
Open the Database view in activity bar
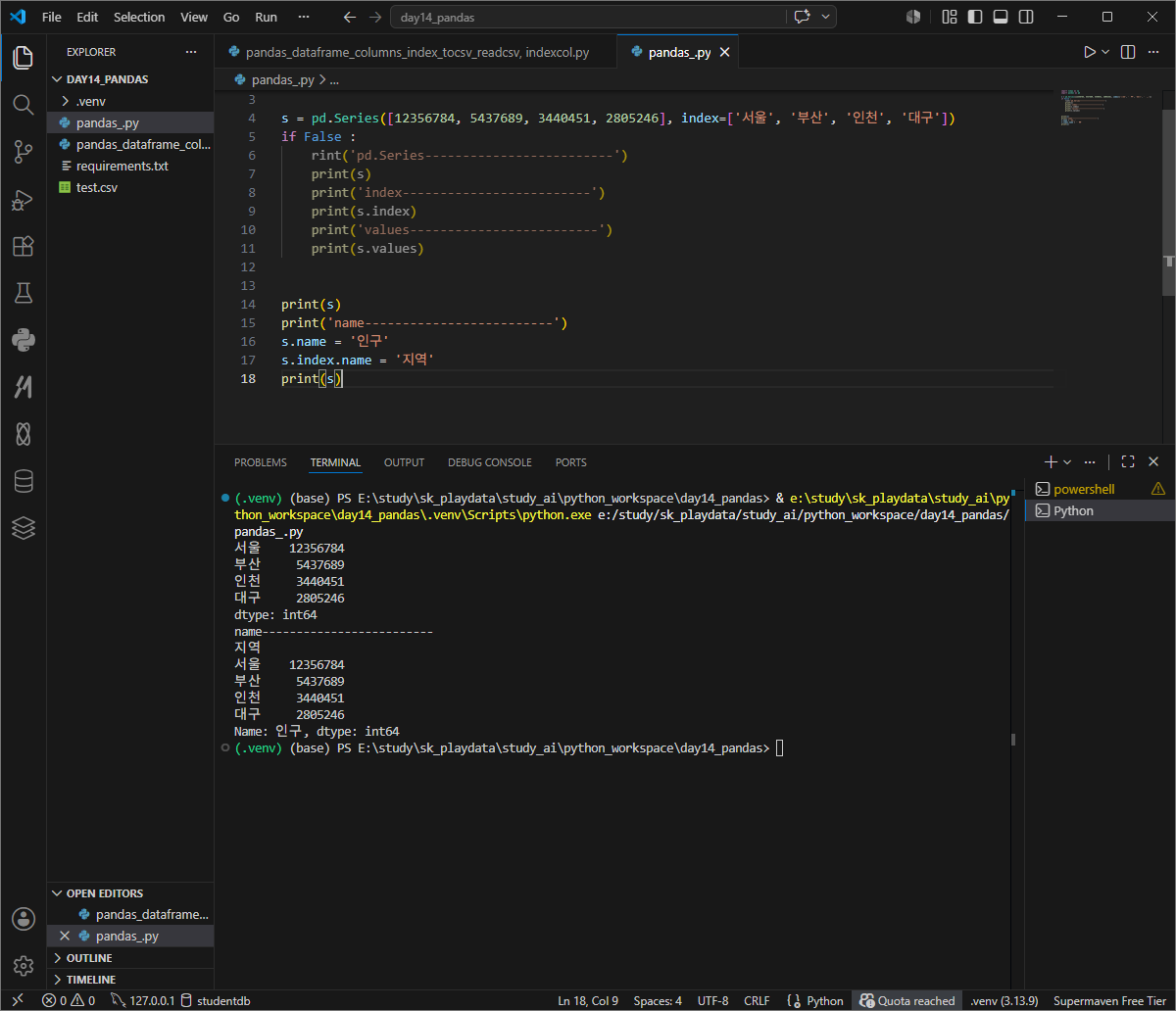point(24,481)
